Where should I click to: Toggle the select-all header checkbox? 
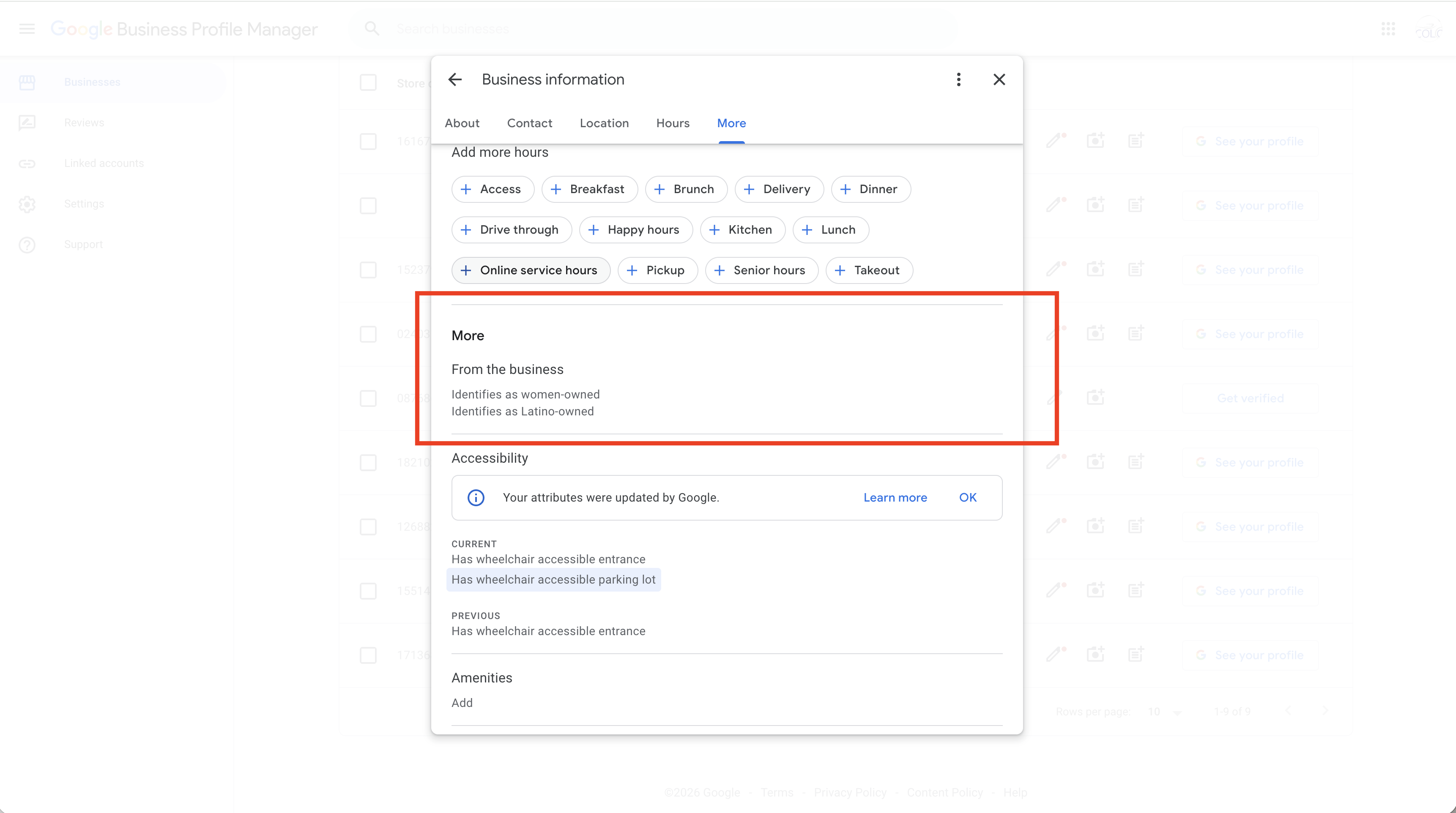pos(368,83)
